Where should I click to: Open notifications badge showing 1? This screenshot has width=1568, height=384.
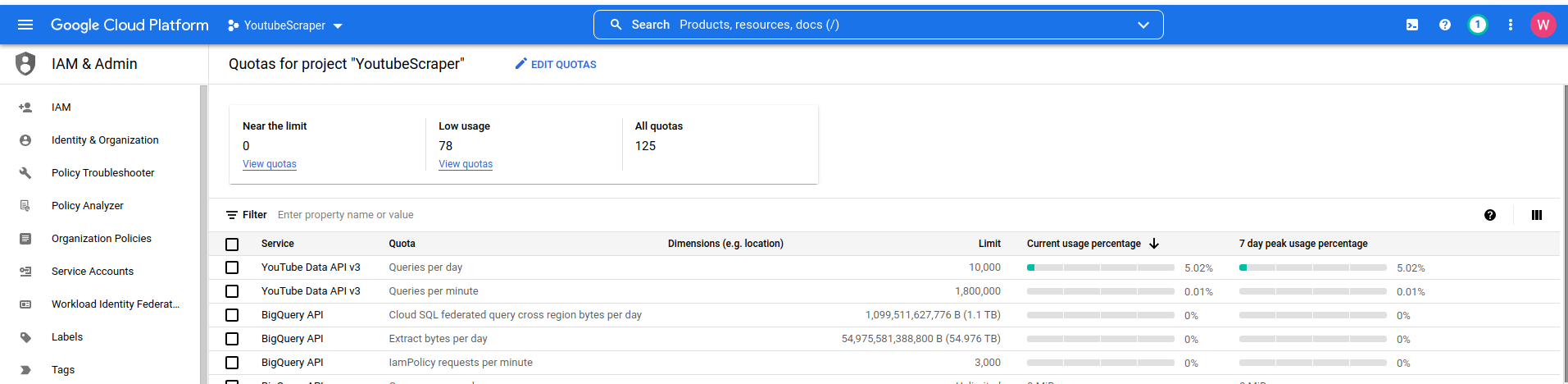[1477, 25]
